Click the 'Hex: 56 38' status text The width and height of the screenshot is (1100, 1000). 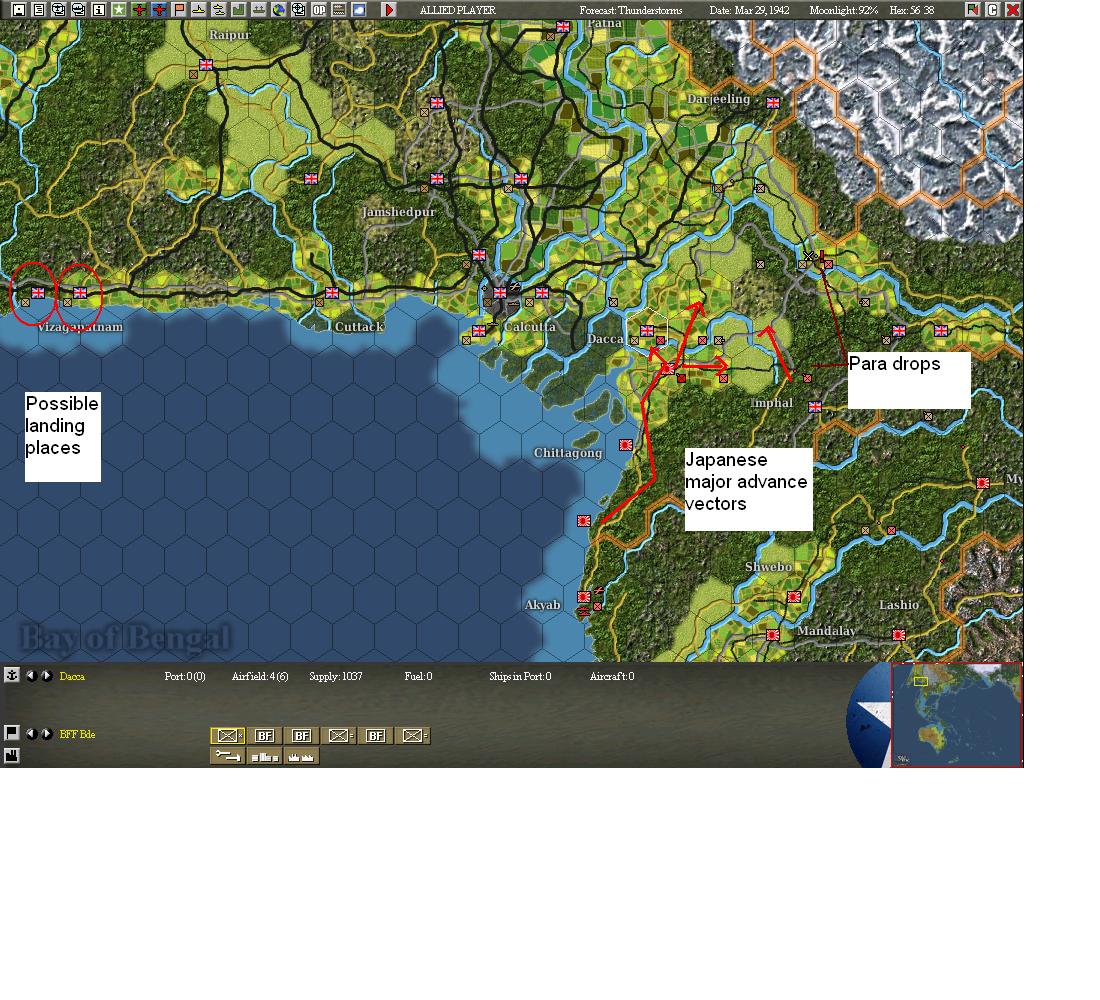coord(912,11)
